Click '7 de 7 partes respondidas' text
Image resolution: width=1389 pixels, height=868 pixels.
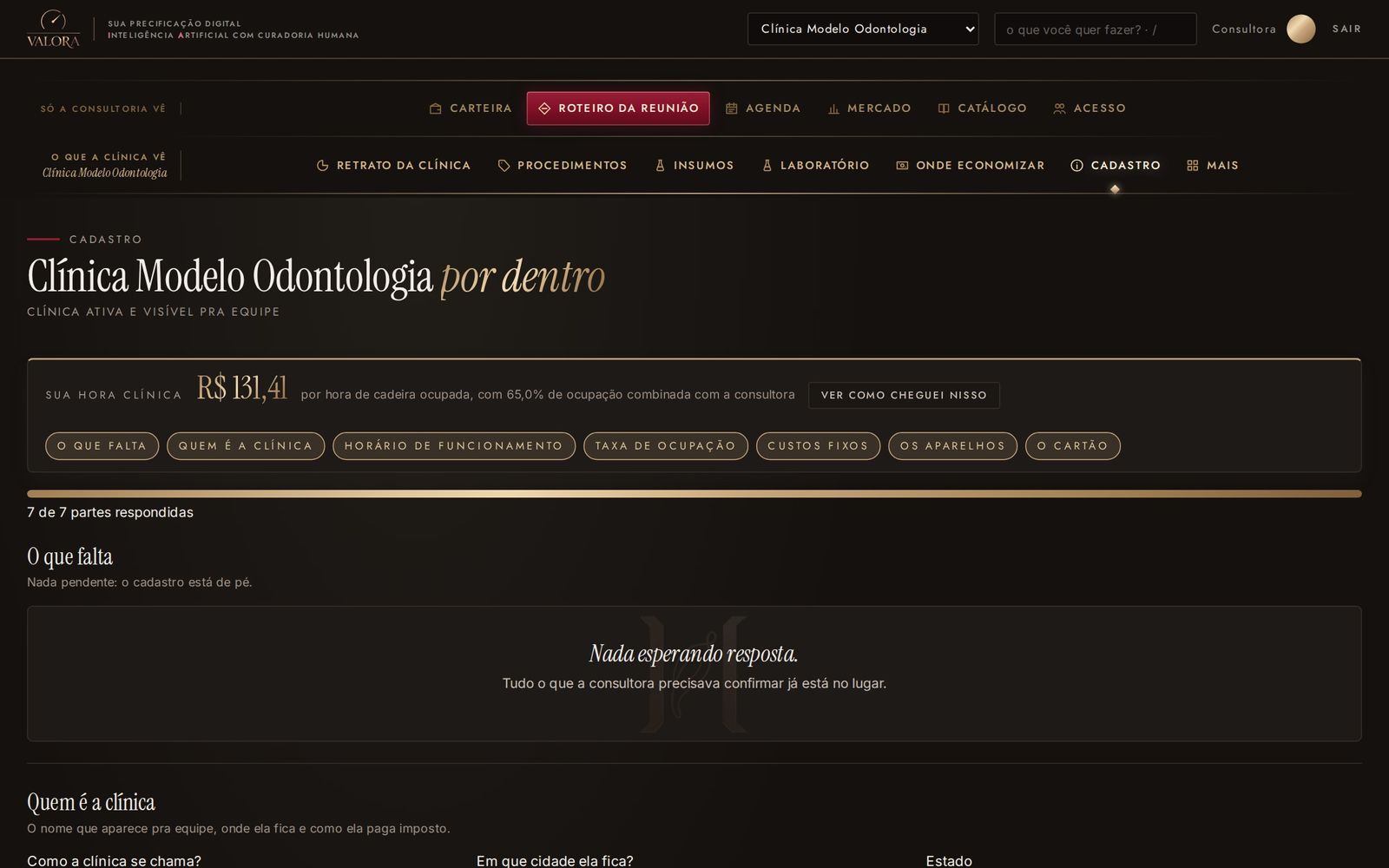point(110,512)
